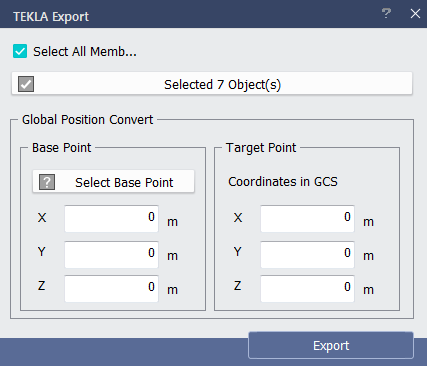Choose Select Base Point button text
This screenshot has width=427, height=366.
click(124, 183)
